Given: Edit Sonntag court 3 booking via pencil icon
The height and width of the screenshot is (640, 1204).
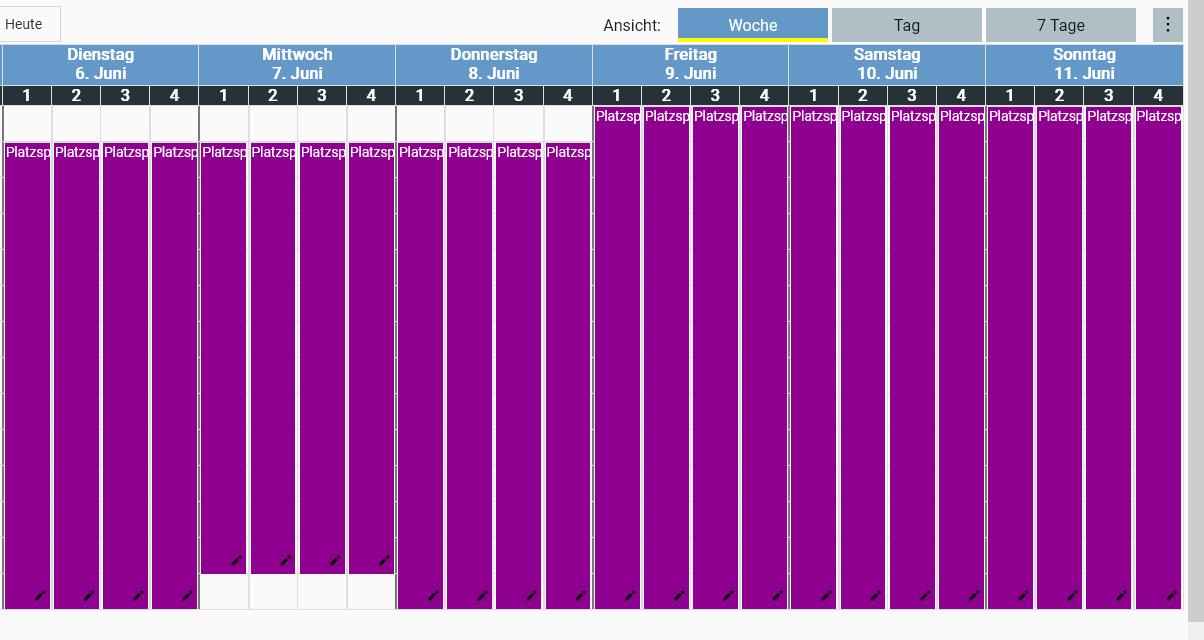Looking at the screenshot, I should coord(1122,596).
